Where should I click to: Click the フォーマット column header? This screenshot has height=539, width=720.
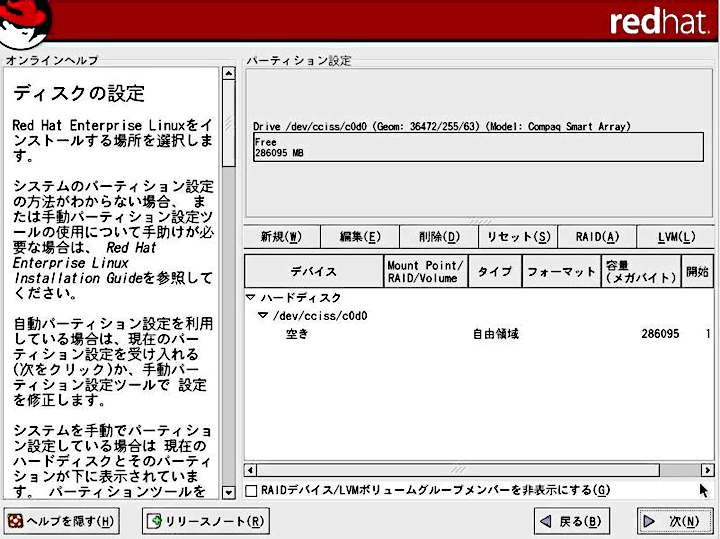[x=562, y=271]
